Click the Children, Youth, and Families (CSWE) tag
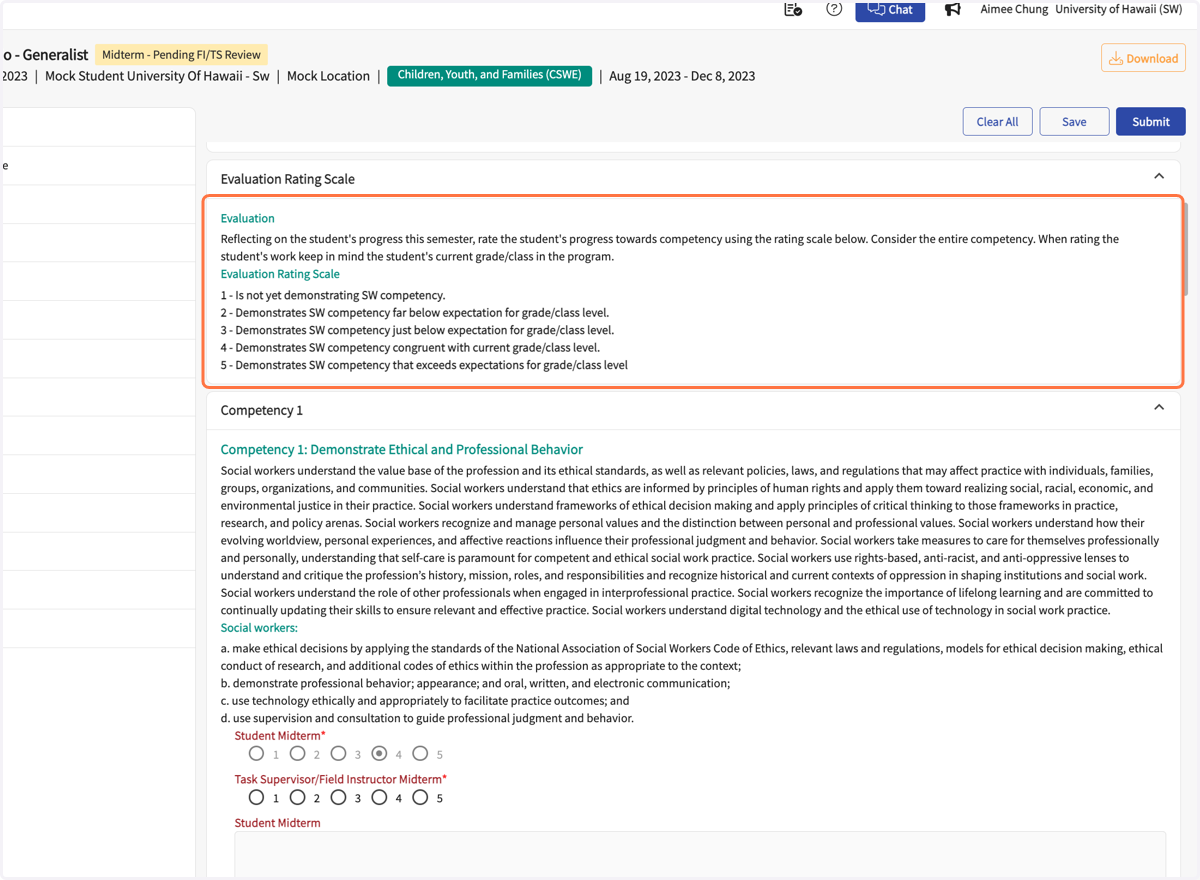The height and width of the screenshot is (880, 1200). tap(489, 75)
